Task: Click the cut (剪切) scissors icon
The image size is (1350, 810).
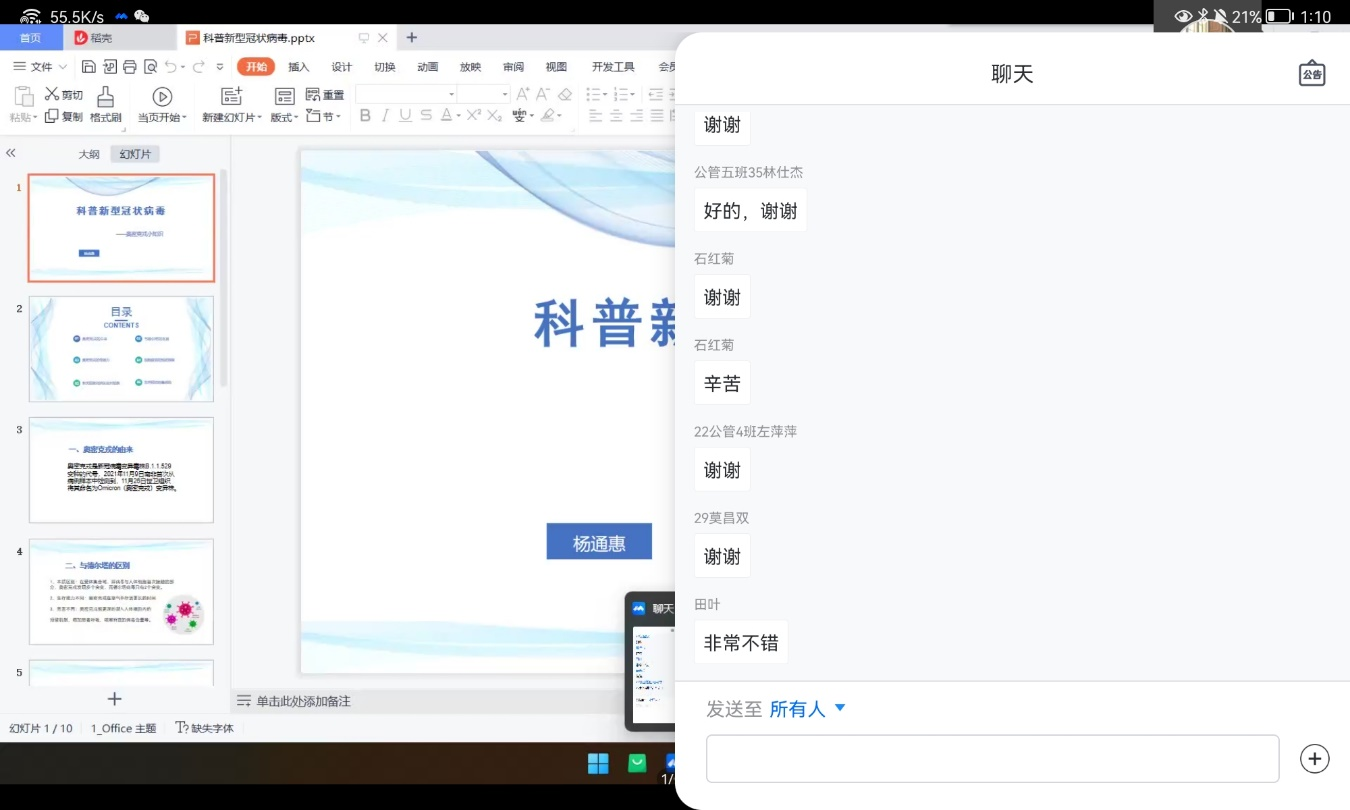Action: (x=53, y=94)
